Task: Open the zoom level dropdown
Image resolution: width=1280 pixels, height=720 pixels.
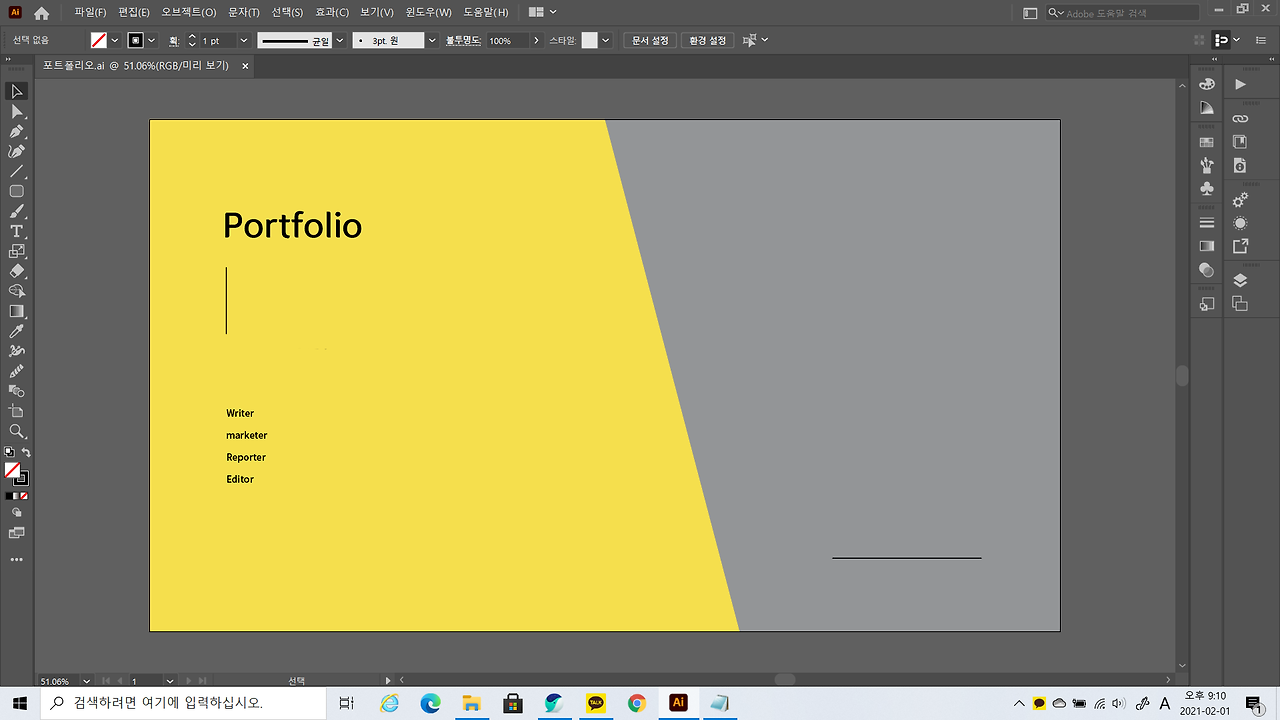Action: point(86,681)
